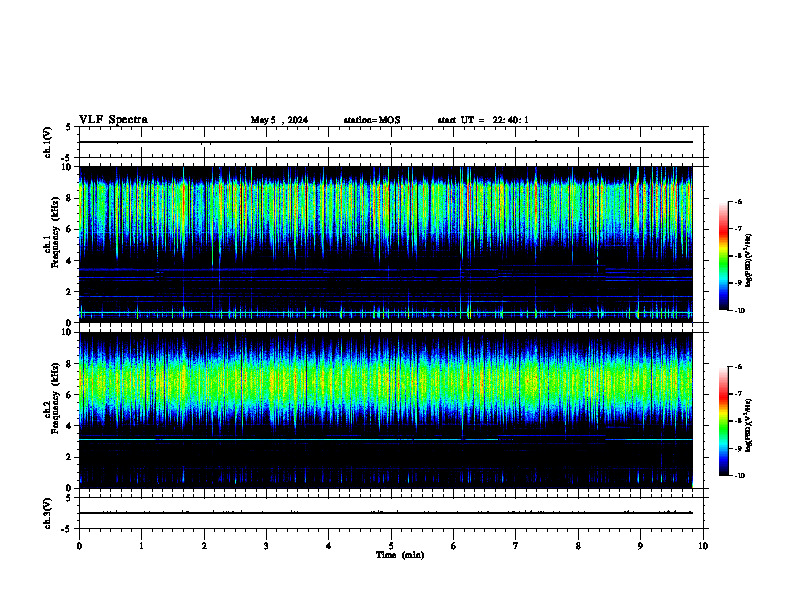Click the ch.1 spectrogram color bar

tap(724, 256)
